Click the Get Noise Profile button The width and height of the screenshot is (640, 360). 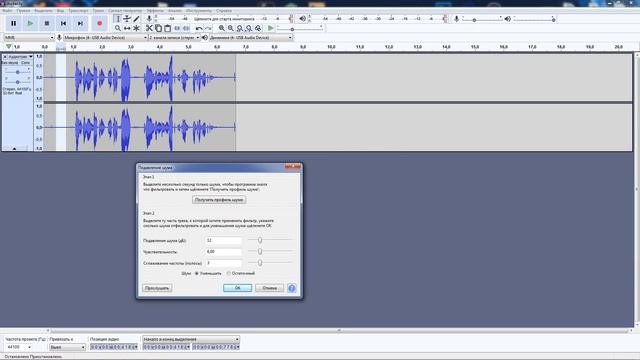(x=219, y=200)
